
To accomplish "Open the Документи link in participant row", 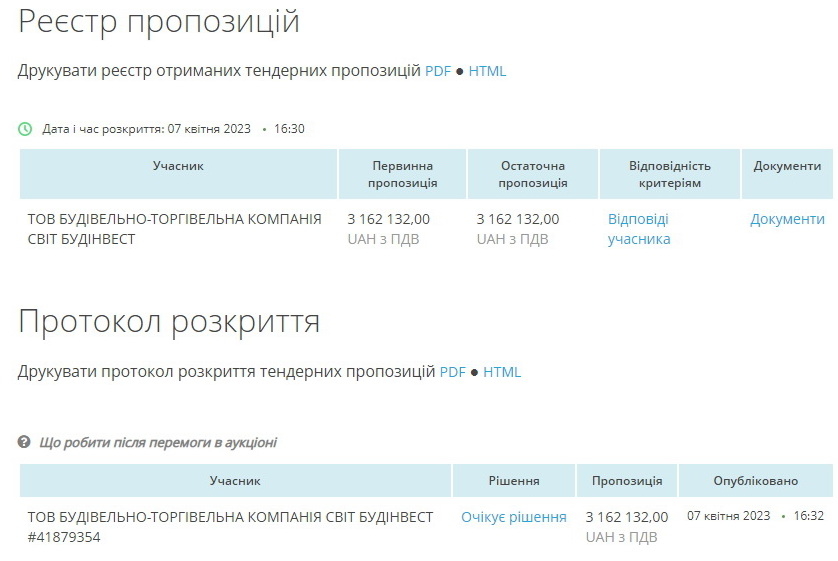I will 787,219.
